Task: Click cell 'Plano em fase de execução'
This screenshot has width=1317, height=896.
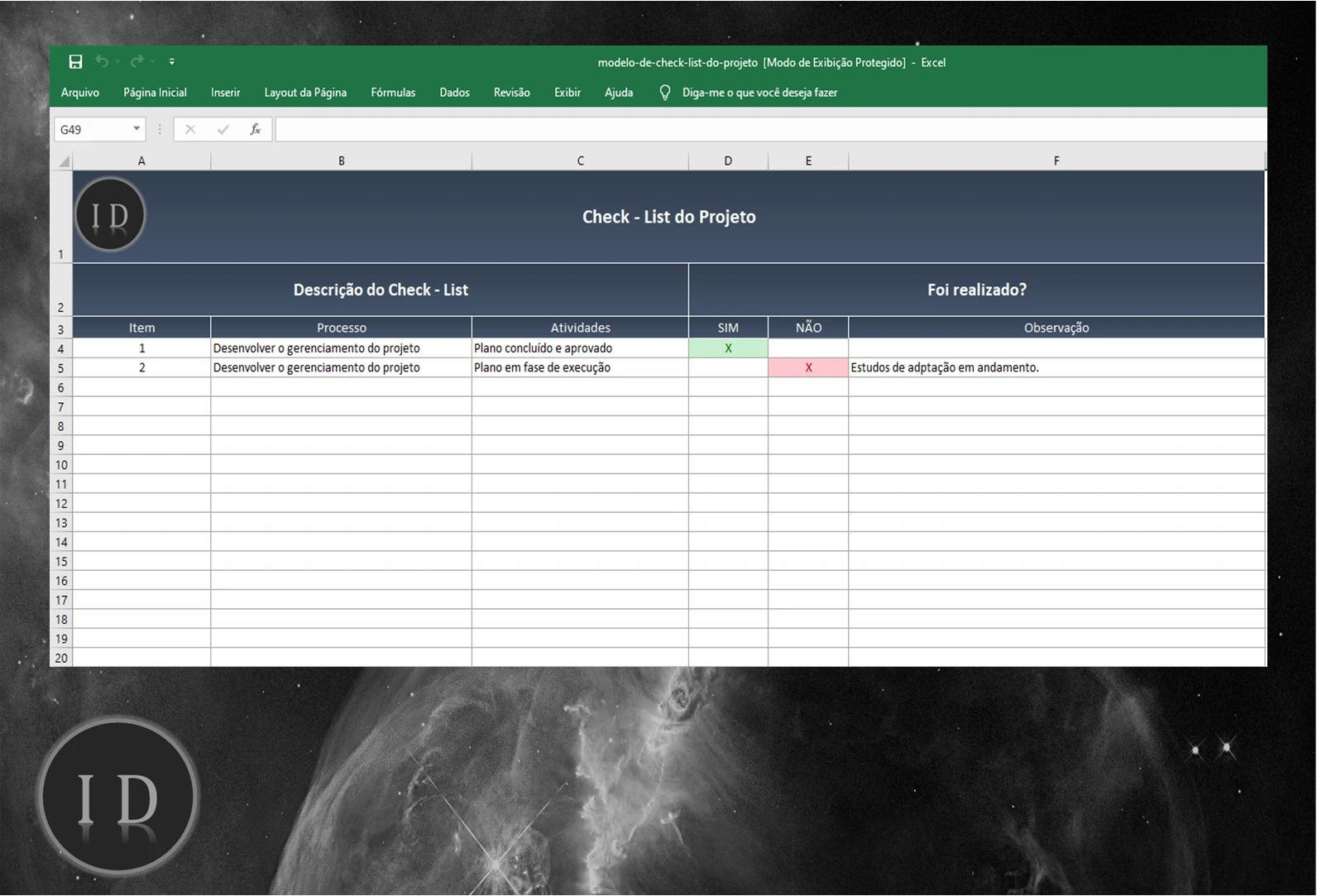Action: click(x=580, y=367)
